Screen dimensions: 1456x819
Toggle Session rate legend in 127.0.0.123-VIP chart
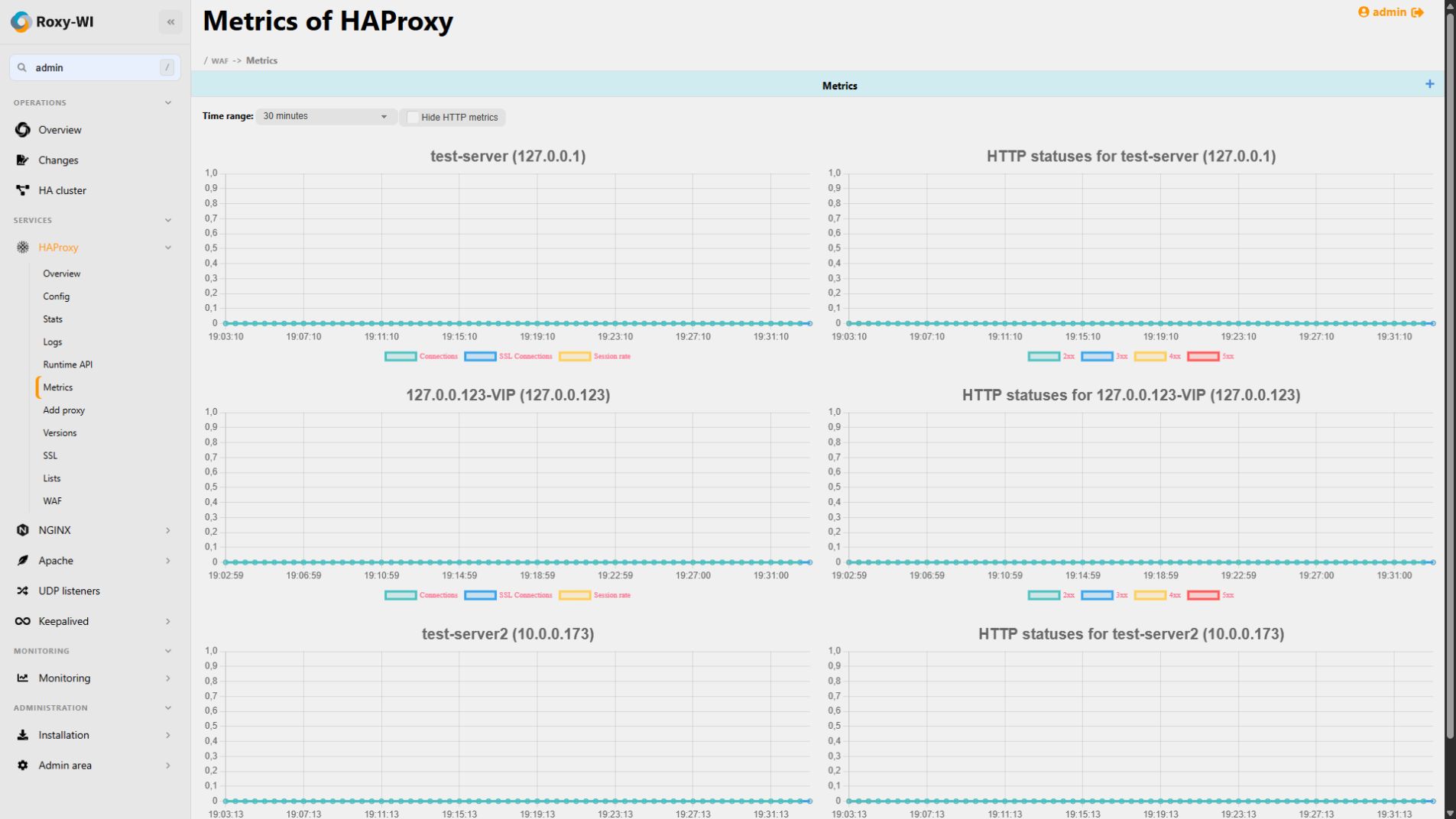595,595
